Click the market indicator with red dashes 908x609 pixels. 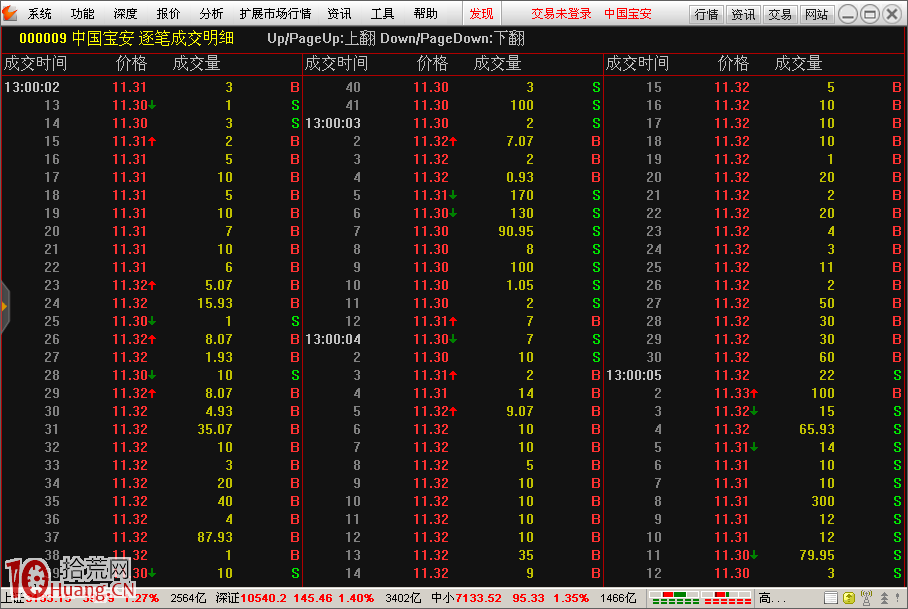[726, 598]
